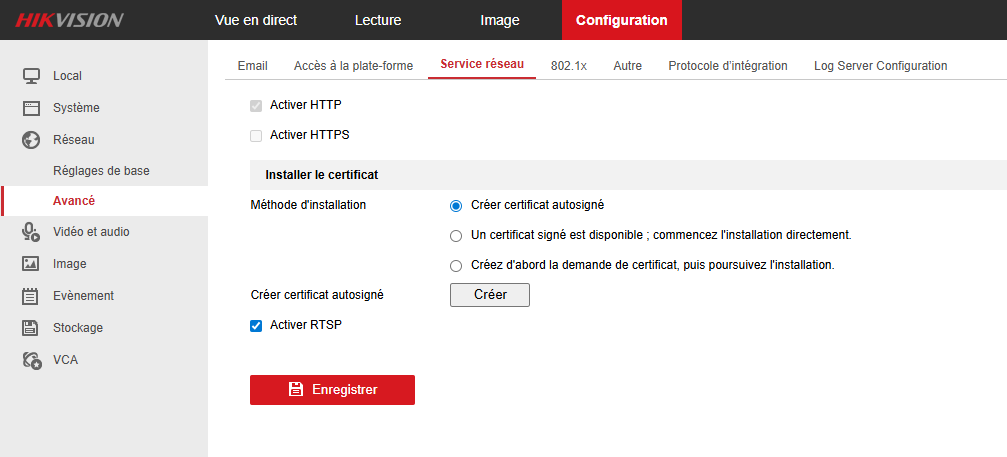The width and height of the screenshot is (1007, 457).
Task: Select Créer certificat autosigné radio button
Action: pyautogui.click(x=456, y=205)
